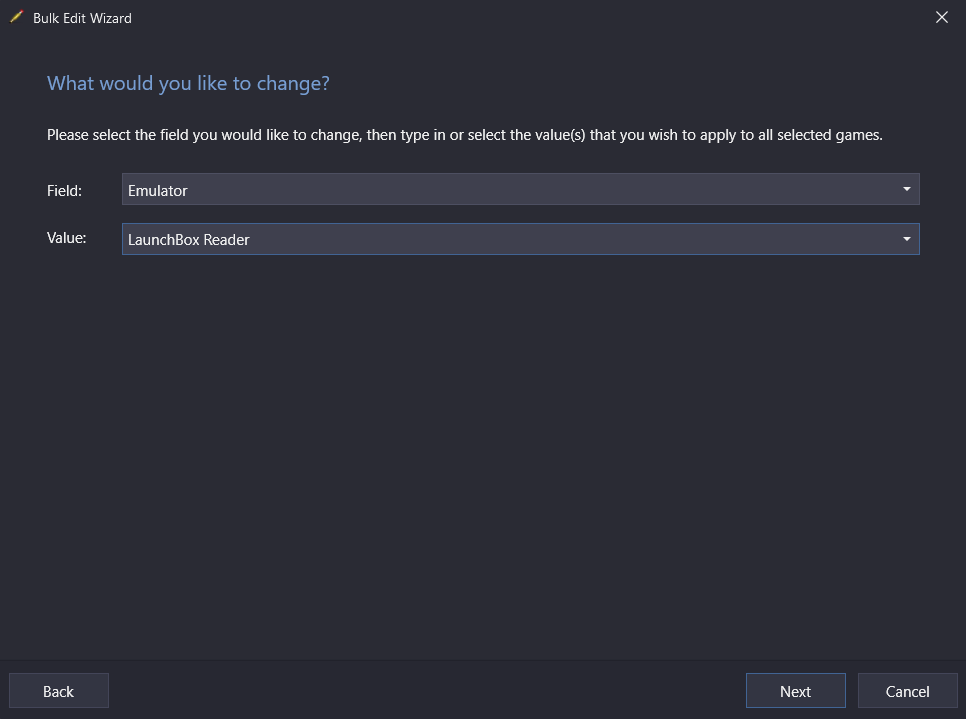Click the pencil icon in the title bar
This screenshot has width=966, height=719.
coord(17,17)
